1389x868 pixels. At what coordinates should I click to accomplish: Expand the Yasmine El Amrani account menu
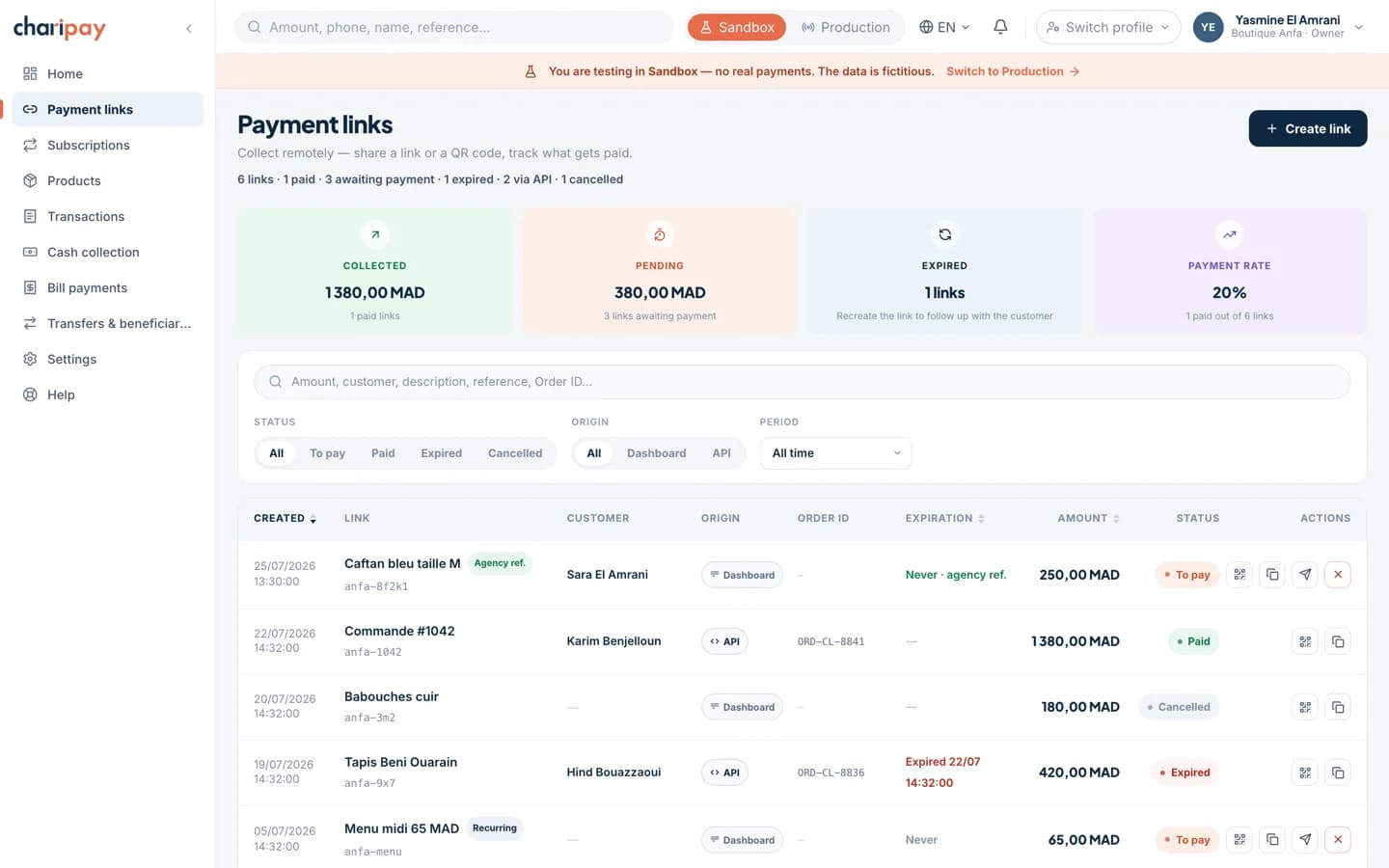(x=1359, y=27)
